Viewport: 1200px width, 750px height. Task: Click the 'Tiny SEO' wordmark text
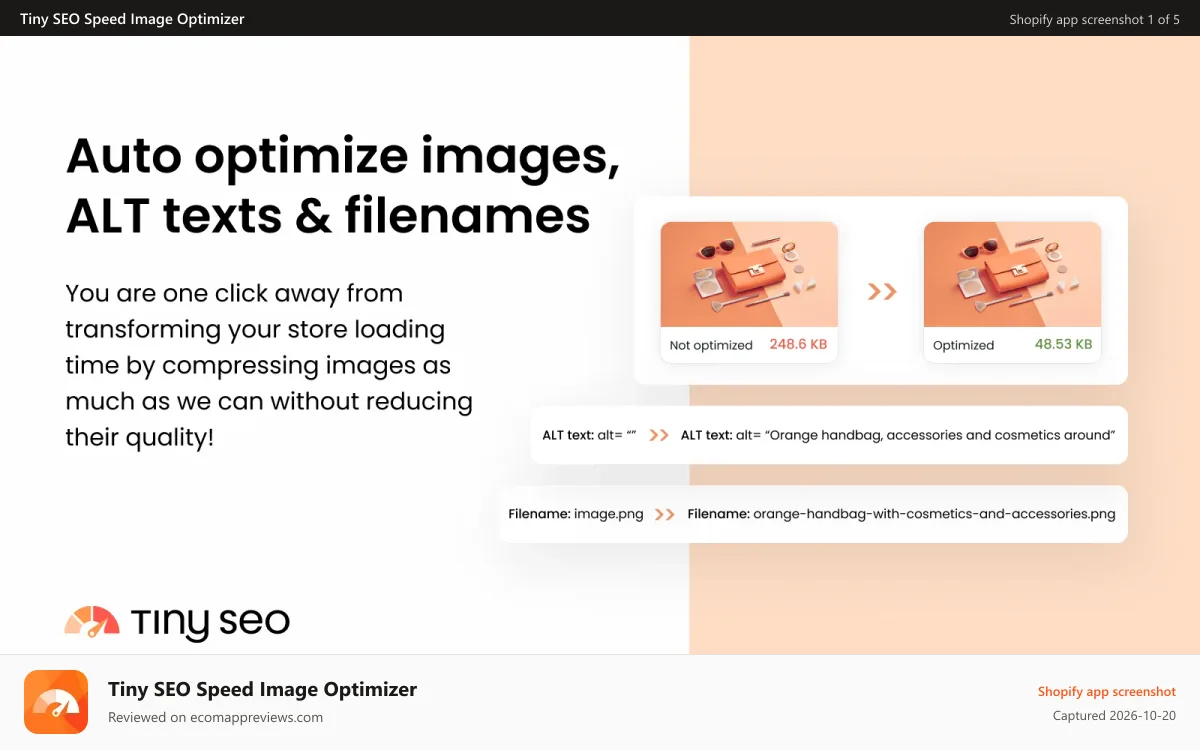(210, 622)
